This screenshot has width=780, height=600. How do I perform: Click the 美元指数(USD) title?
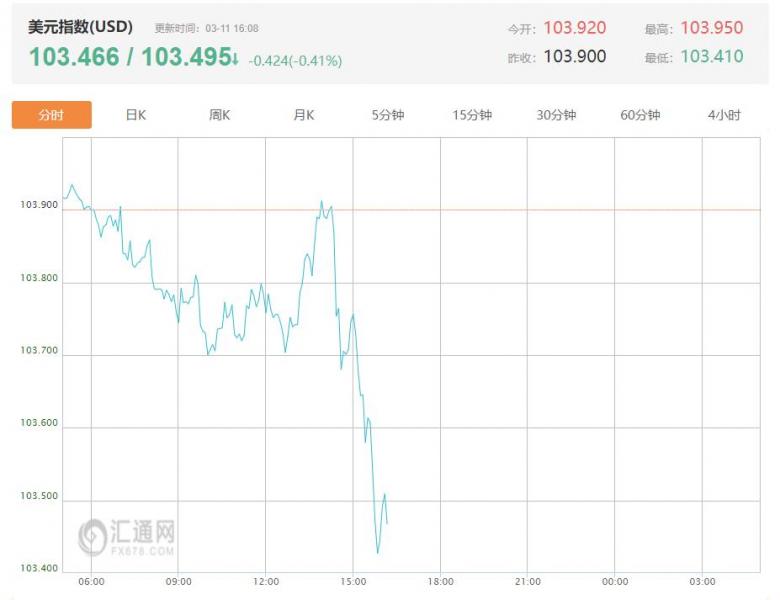tap(80, 28)
